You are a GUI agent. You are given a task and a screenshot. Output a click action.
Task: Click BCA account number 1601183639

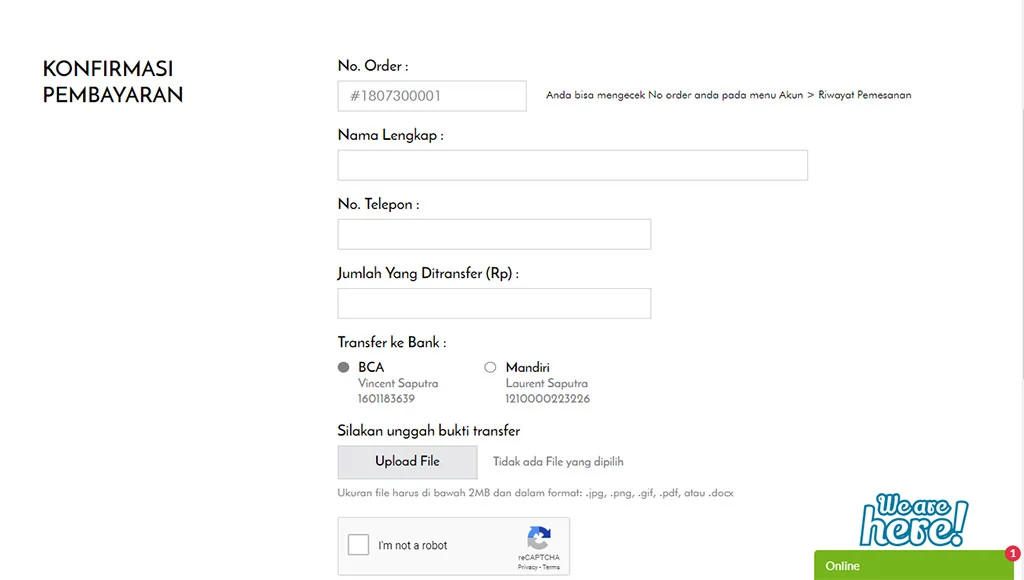pos(386,399)
